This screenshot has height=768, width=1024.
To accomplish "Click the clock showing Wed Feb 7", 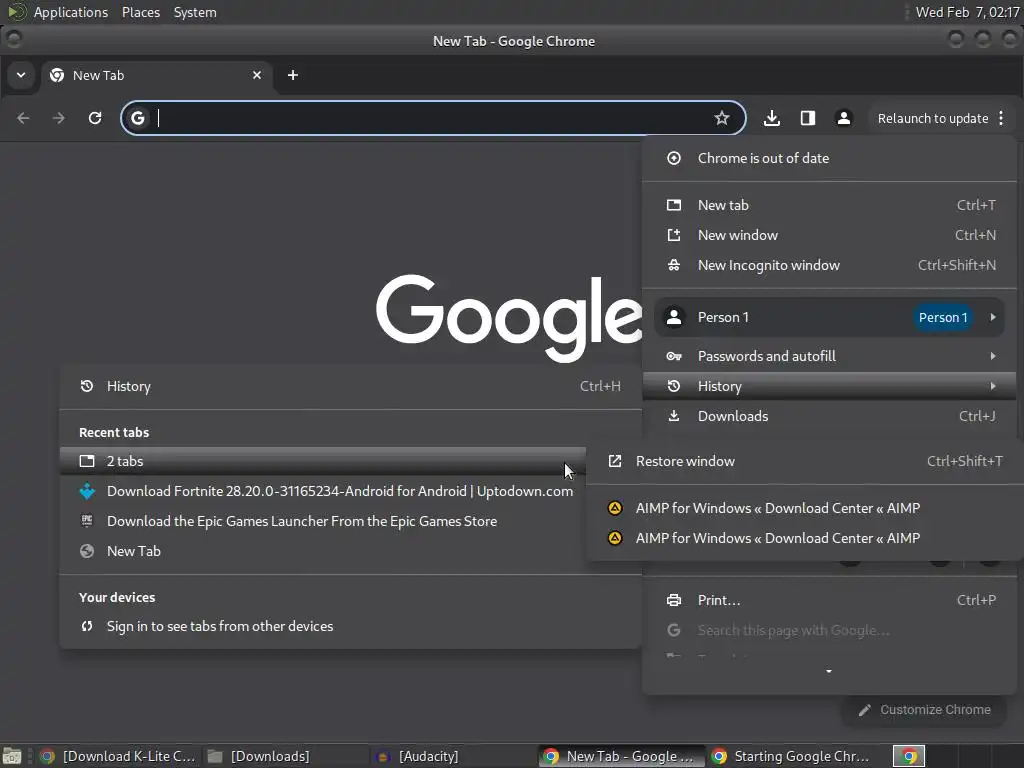I will point(967,12).
